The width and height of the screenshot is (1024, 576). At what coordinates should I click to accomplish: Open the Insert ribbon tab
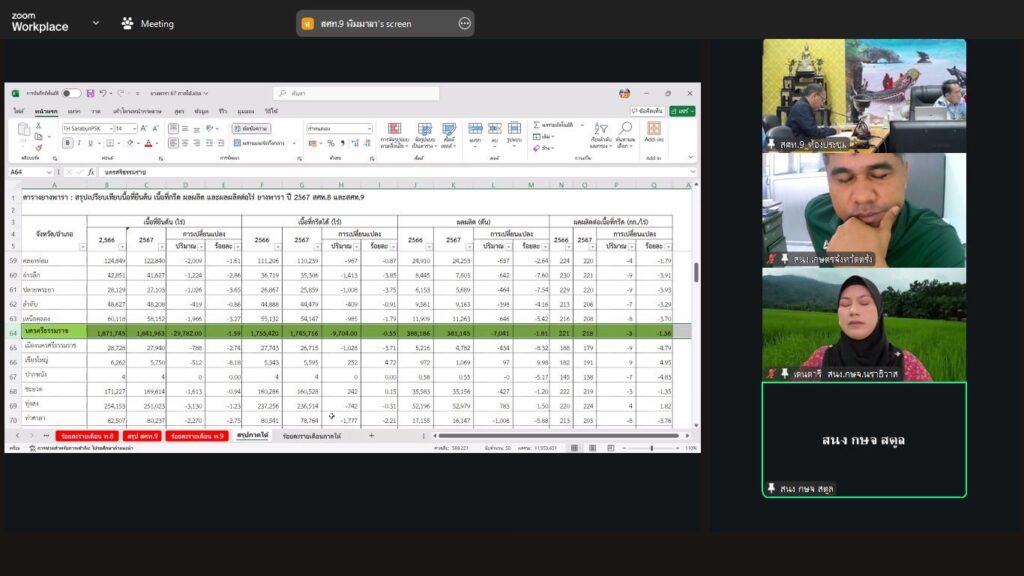click(74, 111)
